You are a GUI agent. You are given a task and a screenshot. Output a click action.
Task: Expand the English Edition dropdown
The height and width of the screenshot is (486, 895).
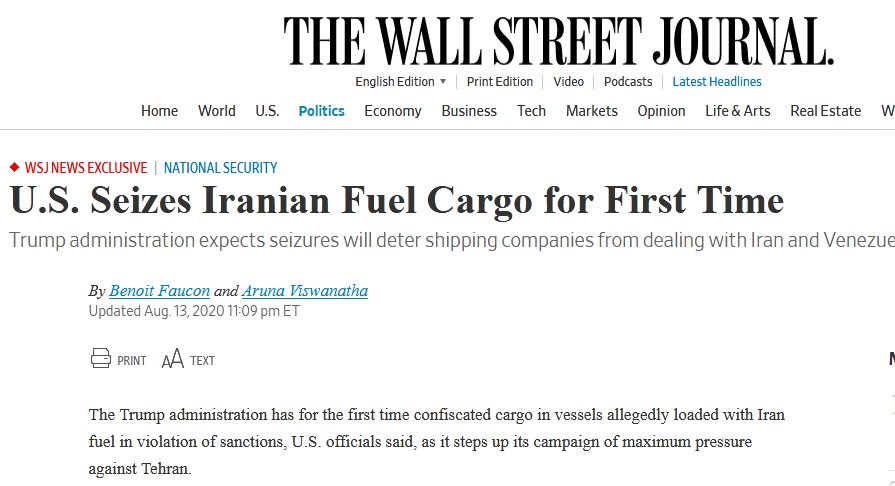click(x=401, y=82)
